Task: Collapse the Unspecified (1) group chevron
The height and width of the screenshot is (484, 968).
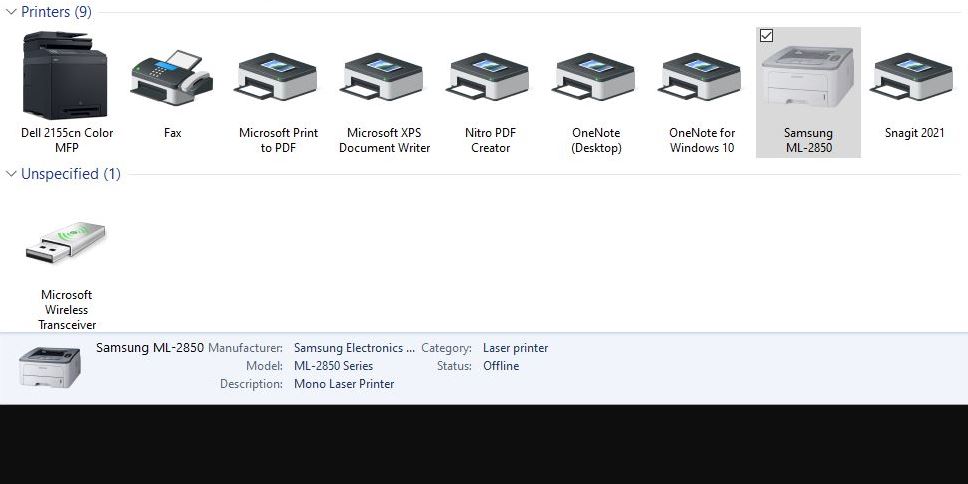Action: (10, 174)
